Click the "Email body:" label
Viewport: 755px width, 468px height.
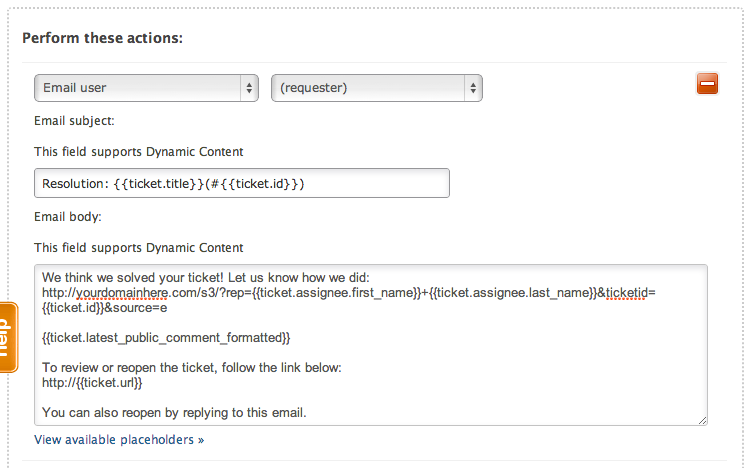(68, 216)
